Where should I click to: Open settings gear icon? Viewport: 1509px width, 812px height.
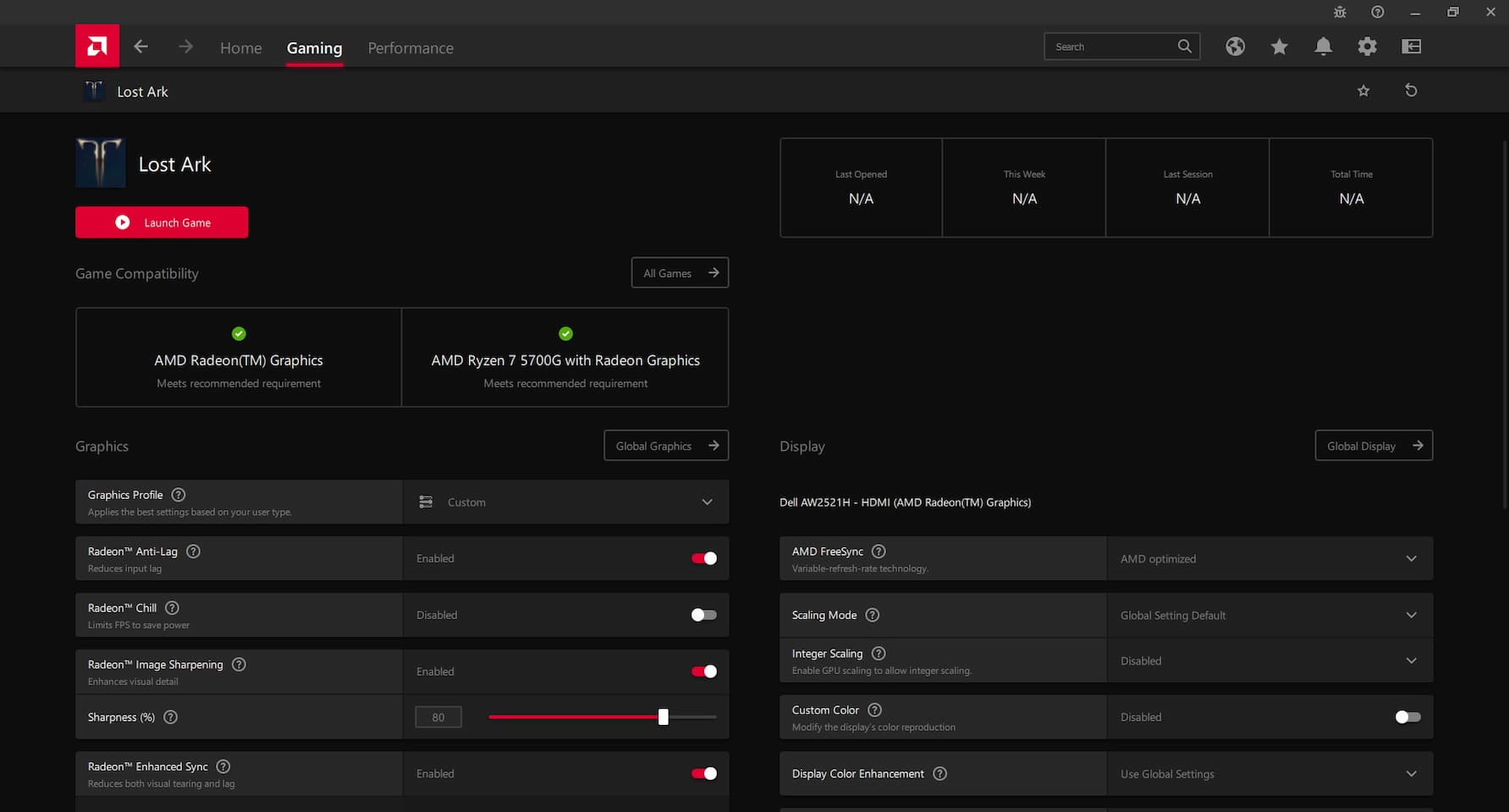tap(1367, 47)
